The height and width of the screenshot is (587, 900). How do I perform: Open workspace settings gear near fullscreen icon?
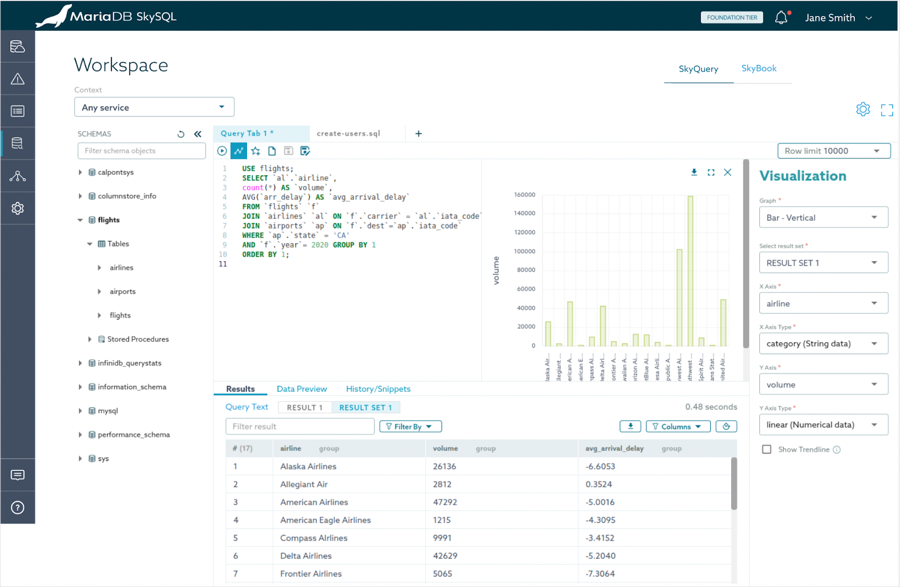pos(863,110)
